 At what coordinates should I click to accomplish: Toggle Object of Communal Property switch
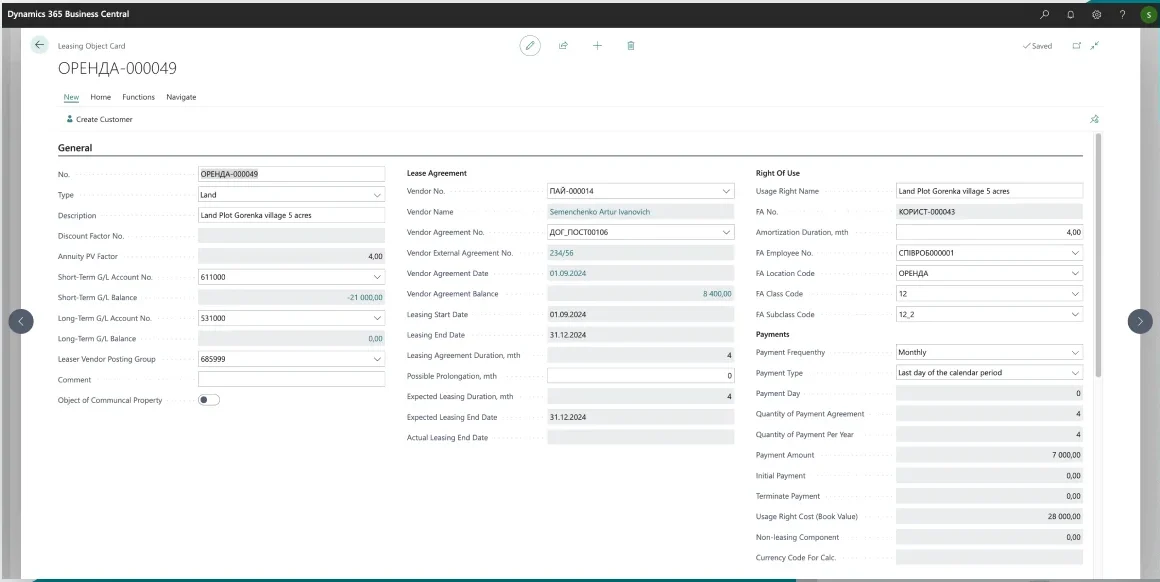coord(209,400)
